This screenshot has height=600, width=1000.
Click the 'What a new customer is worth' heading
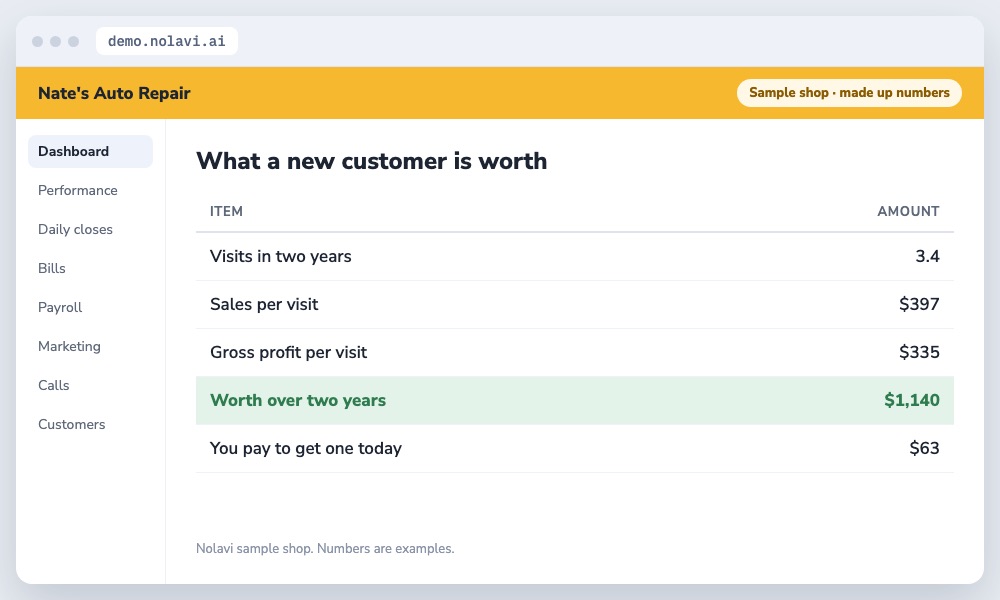click(x=371, y=161)
